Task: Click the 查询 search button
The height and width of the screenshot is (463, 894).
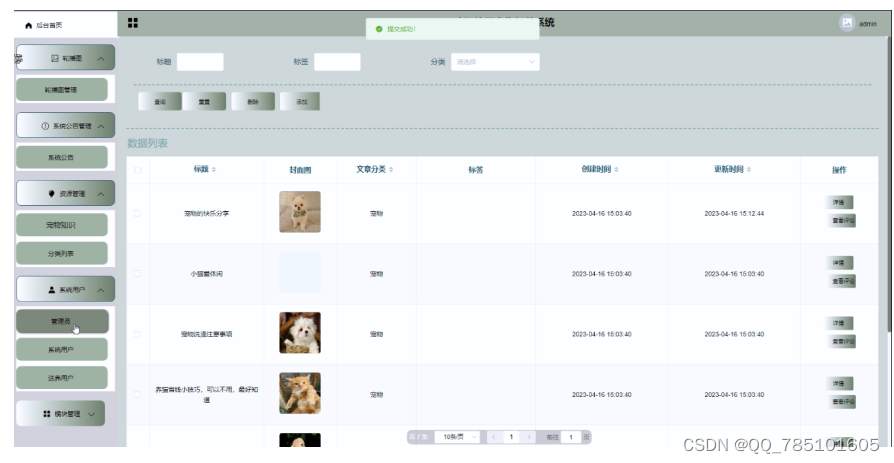Action: [160, 101]
